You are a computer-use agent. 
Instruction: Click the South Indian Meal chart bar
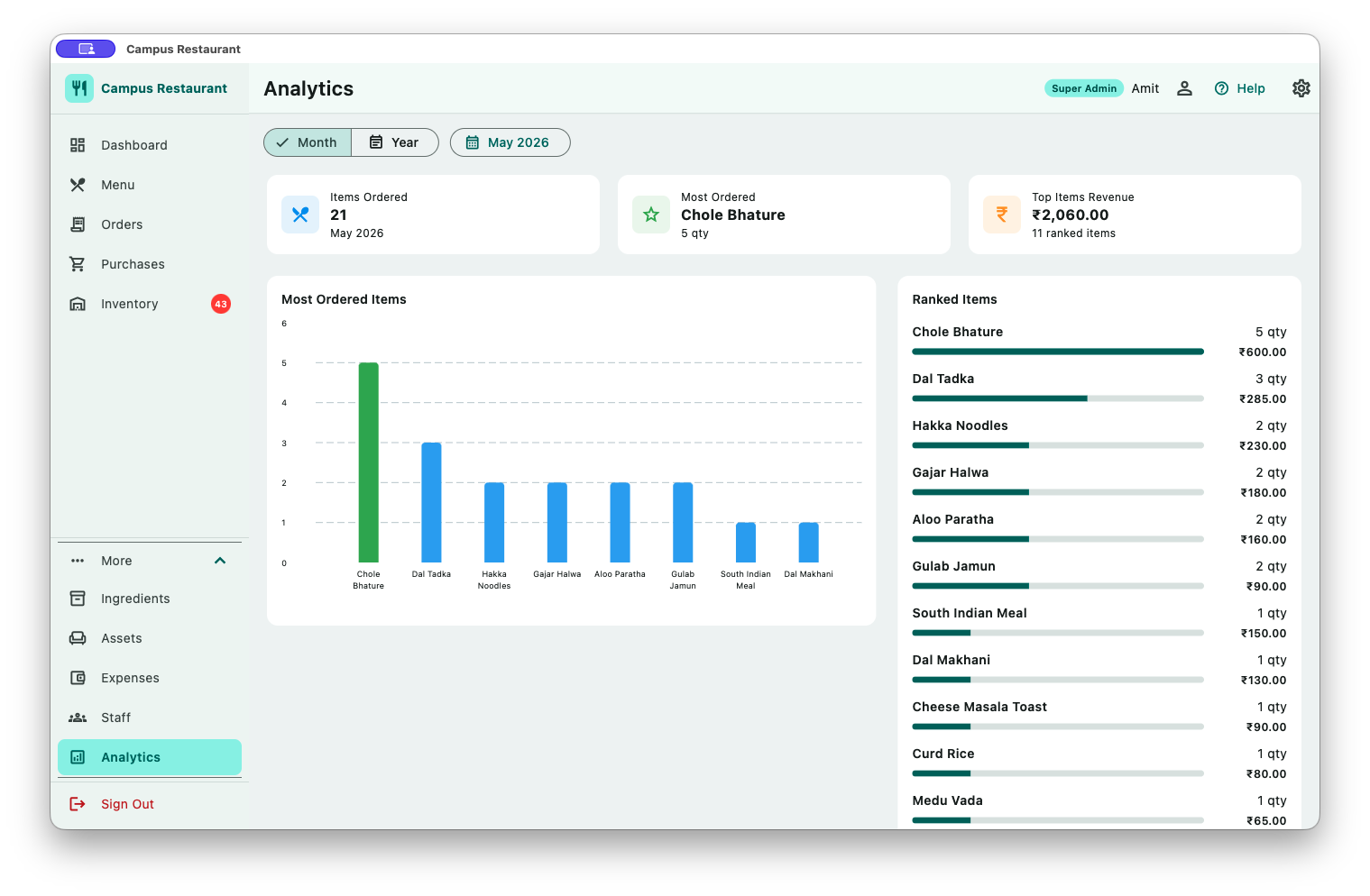[746, 543]
